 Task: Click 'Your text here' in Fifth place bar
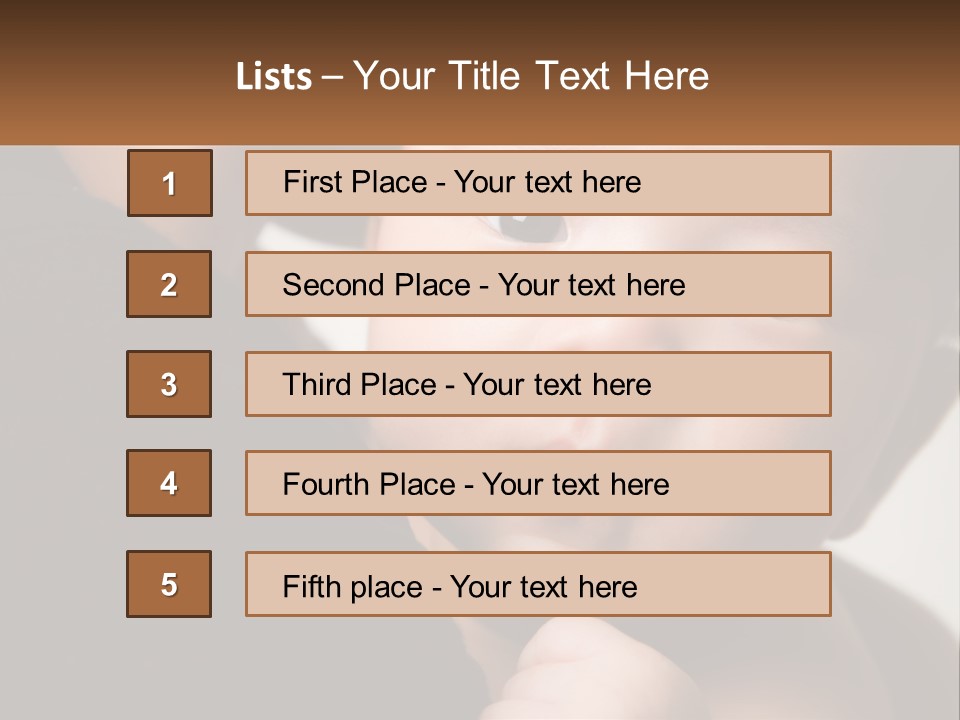[543, 586]
